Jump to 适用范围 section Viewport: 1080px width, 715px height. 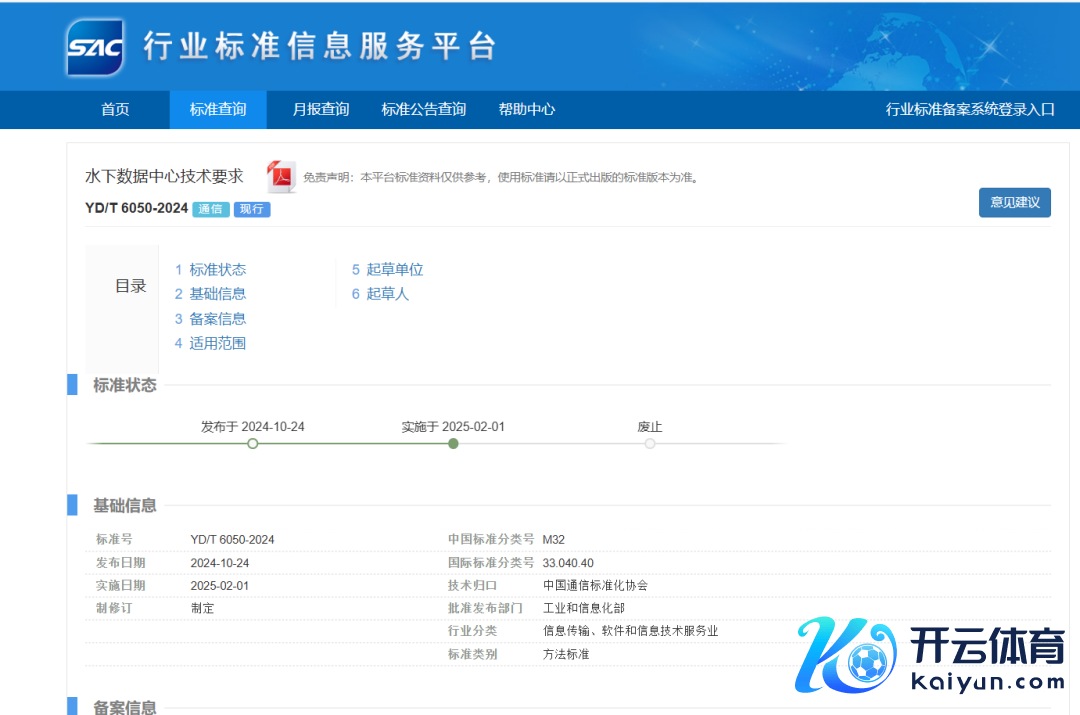(217, 343)
